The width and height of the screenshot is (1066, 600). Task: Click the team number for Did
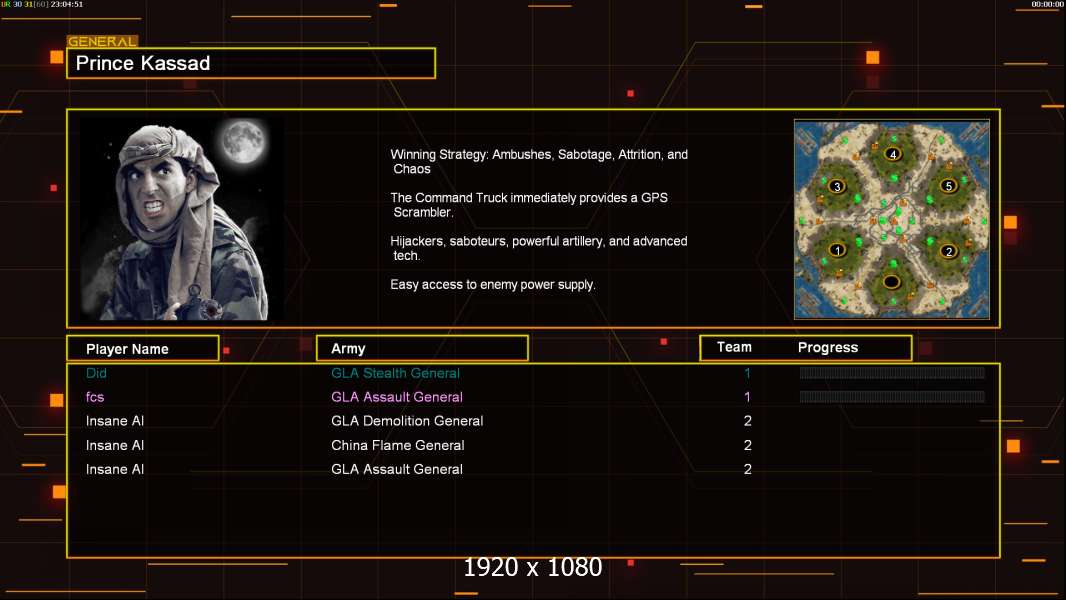(747, 373)
